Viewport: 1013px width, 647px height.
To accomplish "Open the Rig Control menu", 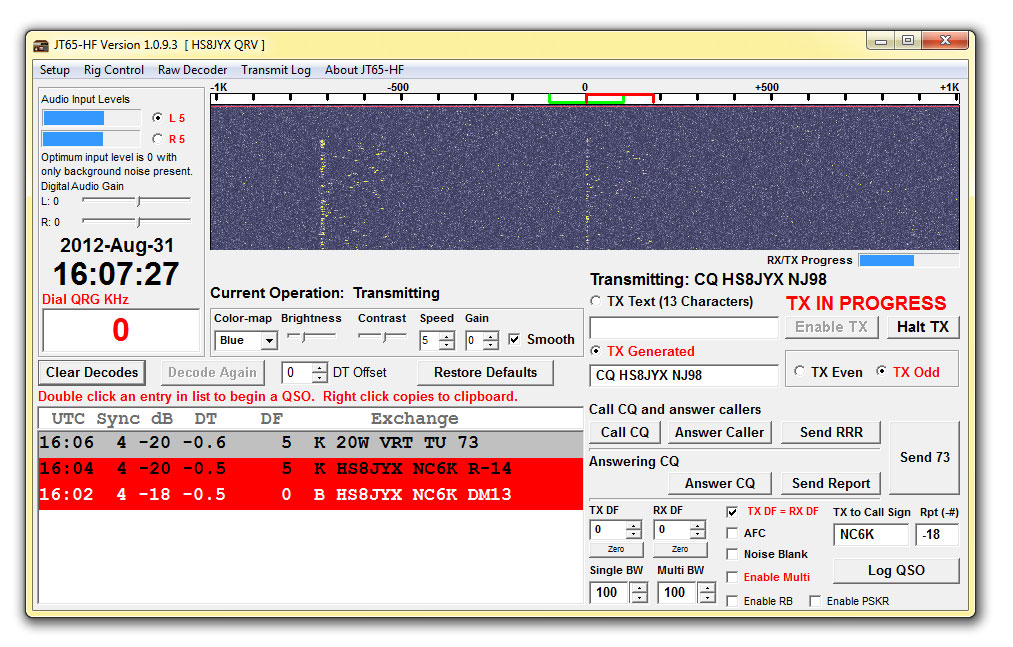I will tap(114, 70).
